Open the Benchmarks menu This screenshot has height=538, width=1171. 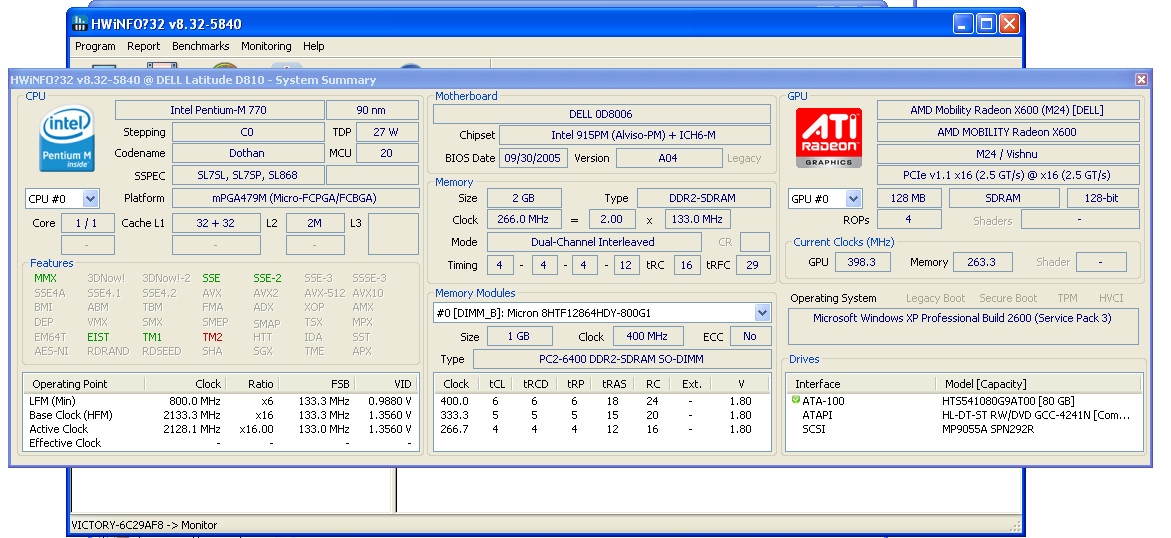pos(200,46)
